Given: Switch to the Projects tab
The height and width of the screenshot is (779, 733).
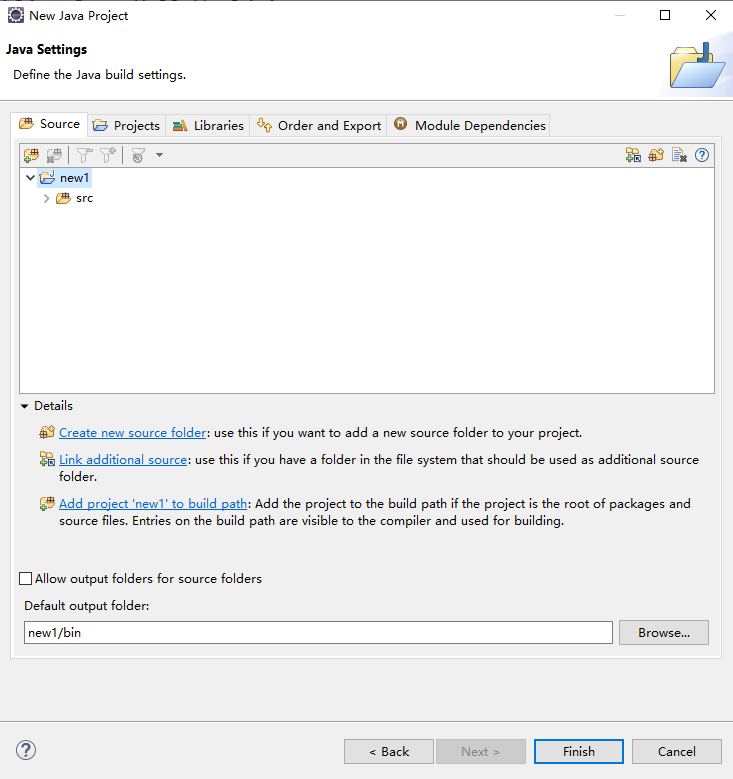Looking at the screenshot, I should pos(126,125).
